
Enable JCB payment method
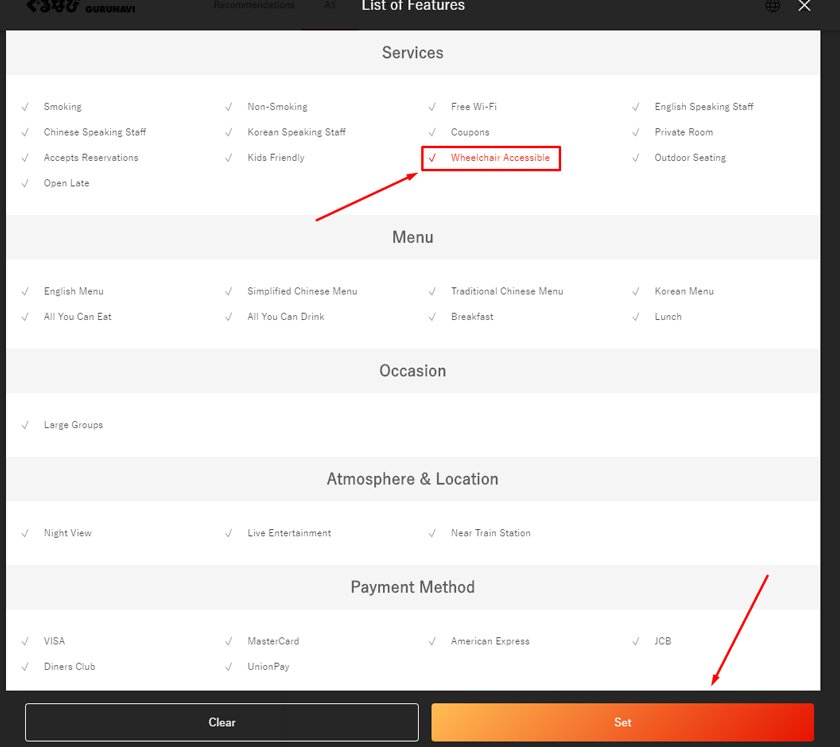point(652,641)
